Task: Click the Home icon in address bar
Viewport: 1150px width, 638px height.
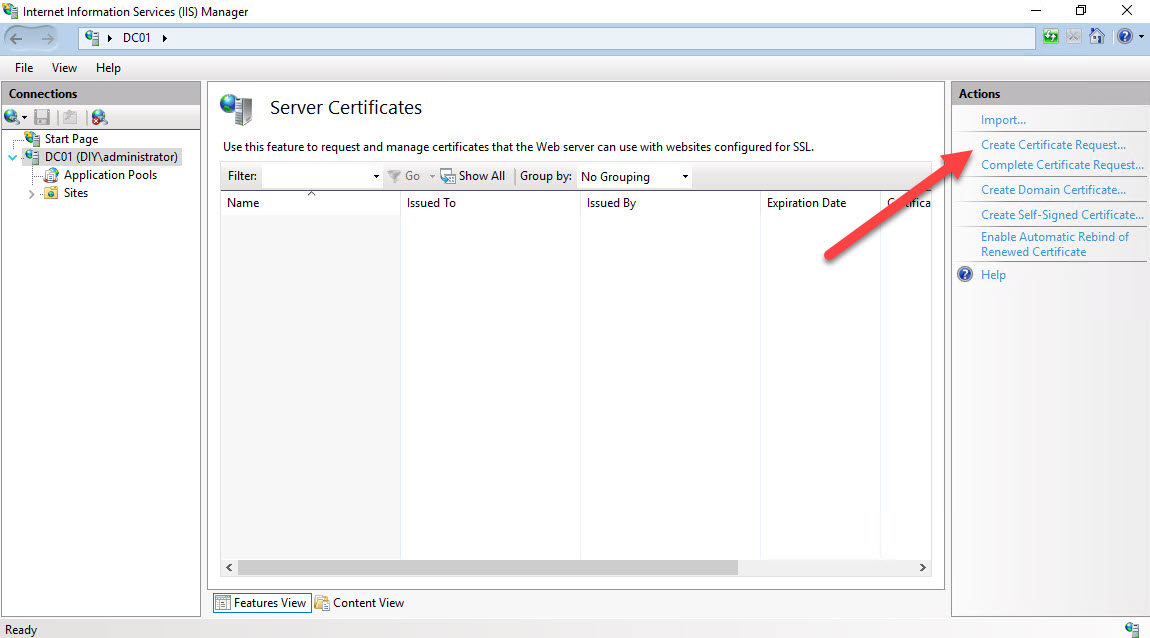Action: click(x=1097, y=37)
